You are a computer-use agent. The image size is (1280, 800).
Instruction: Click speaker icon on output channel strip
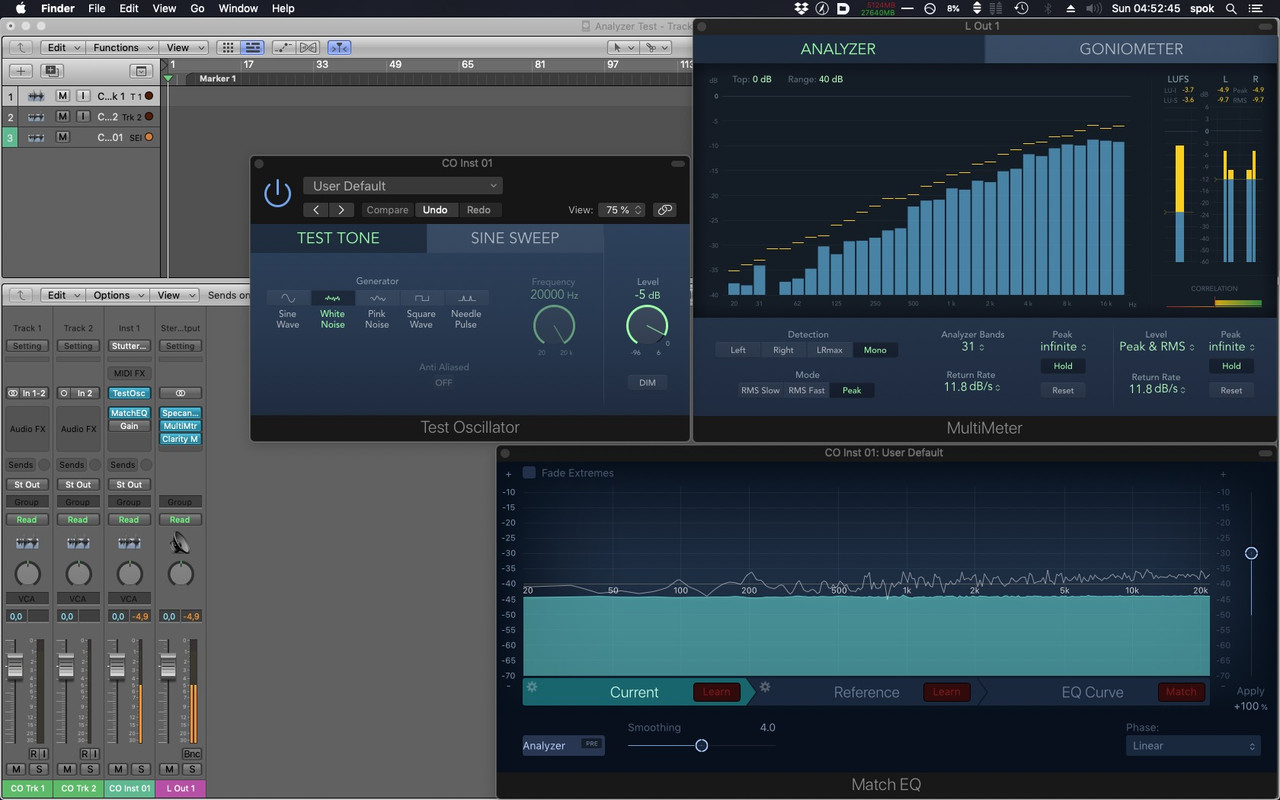(x=180, y=543)
